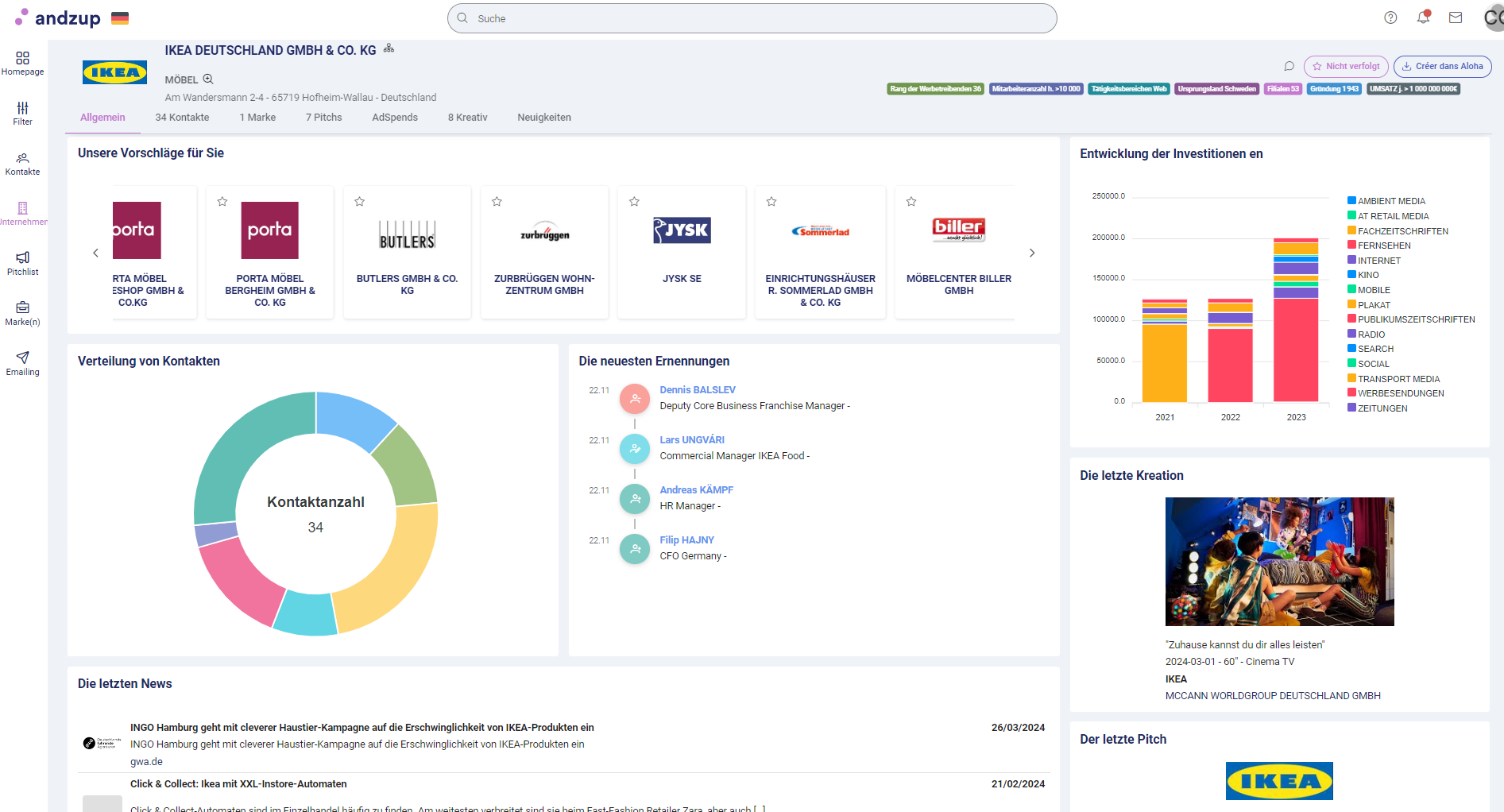Favorite the Butlers GmbH card star
1504x812 pixels.
pyautogui.click(x=360, y=202)
